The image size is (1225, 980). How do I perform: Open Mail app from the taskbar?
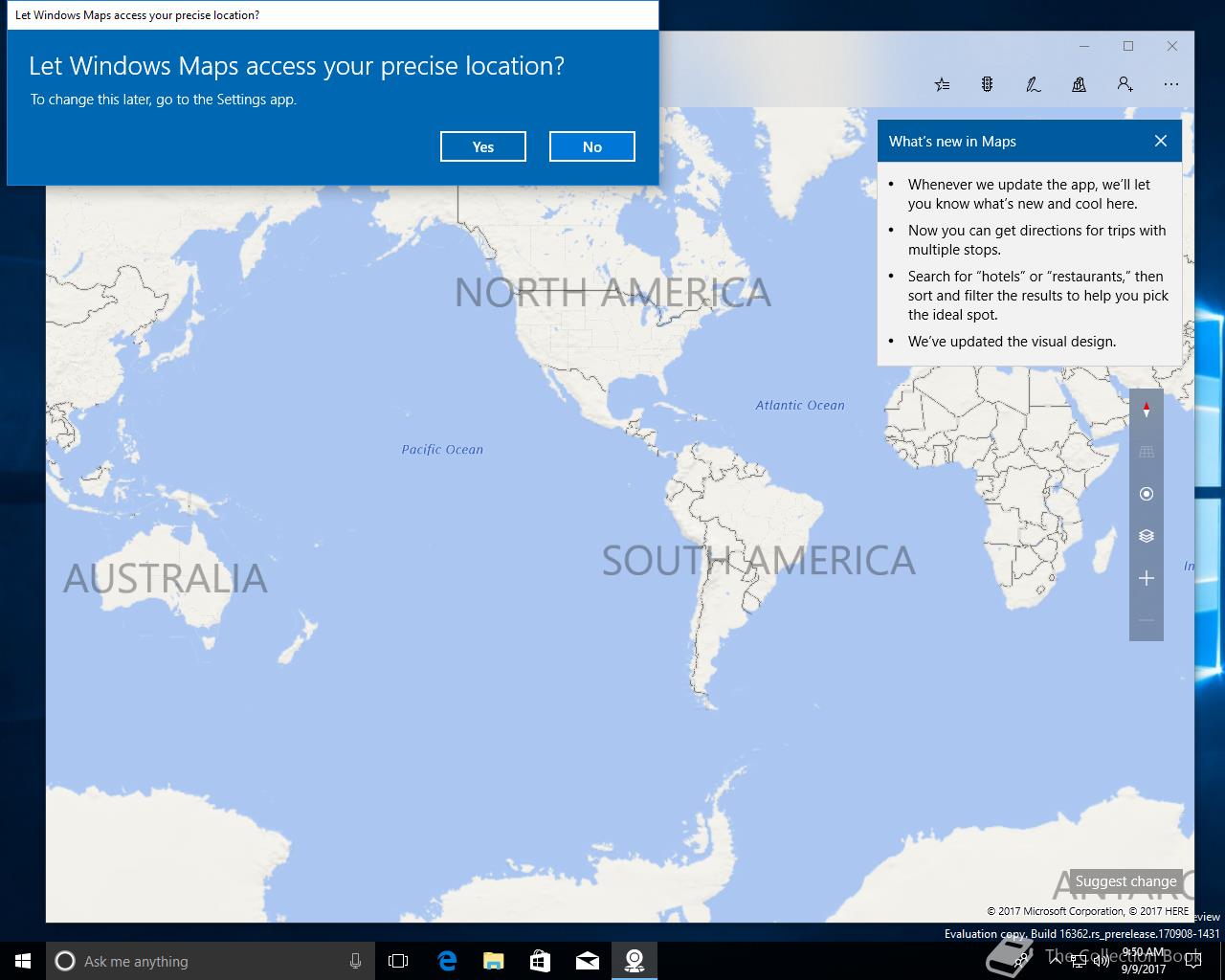(587, 961)
